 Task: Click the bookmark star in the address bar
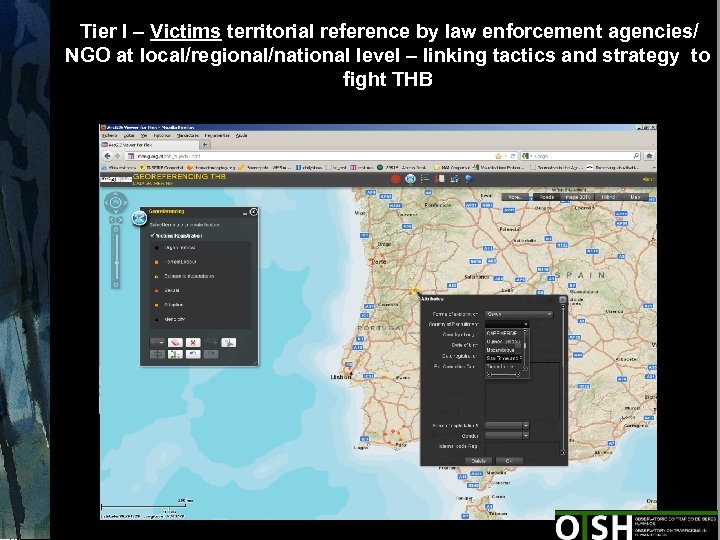click(x=498, y=156)
